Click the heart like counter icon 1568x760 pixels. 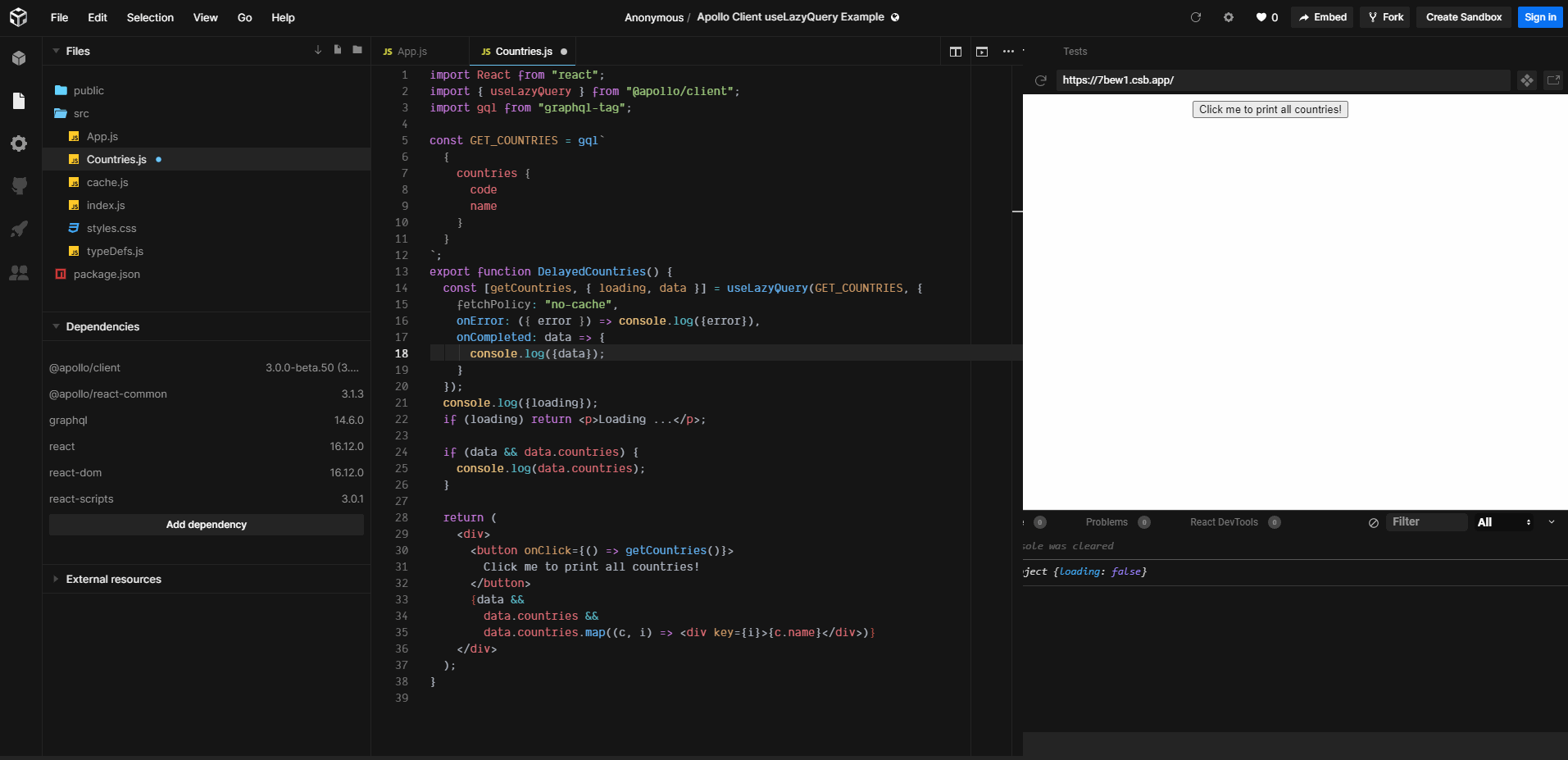pyautogui.click(x=1267, y=17)
